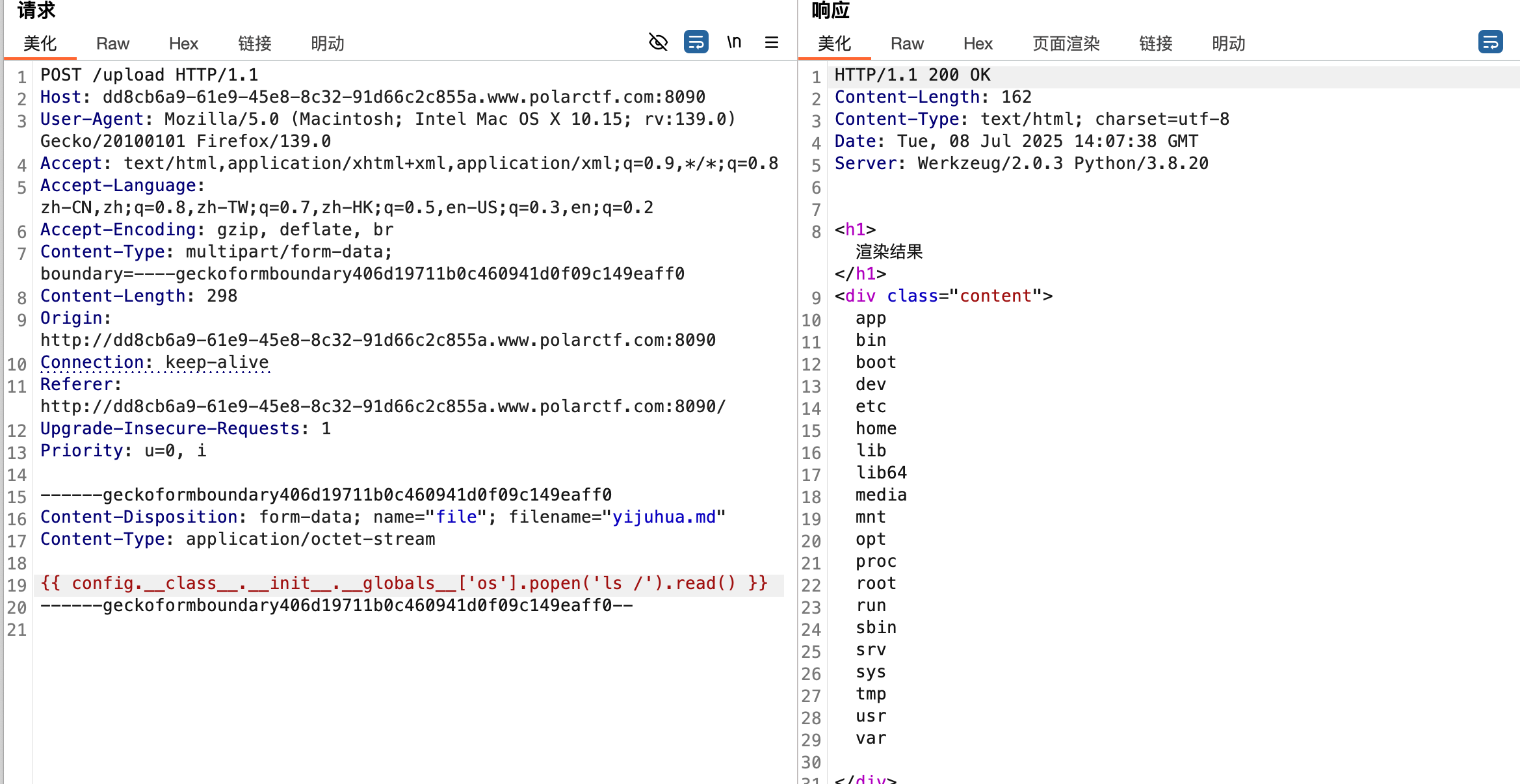Select request 美化 tab

40,44
